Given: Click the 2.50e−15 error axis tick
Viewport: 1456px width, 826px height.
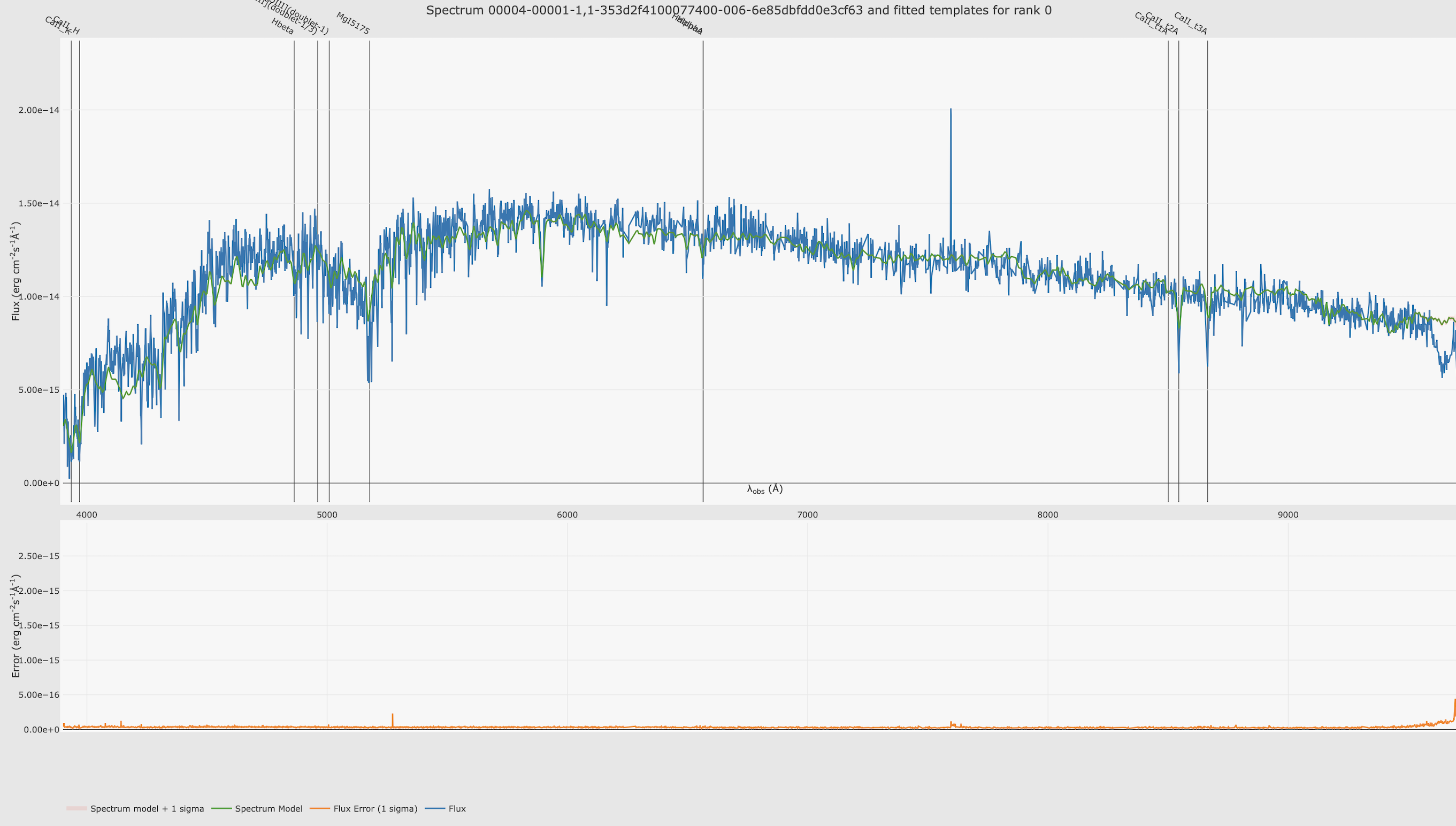Looking at the screenshot, I should click(39, 556).
